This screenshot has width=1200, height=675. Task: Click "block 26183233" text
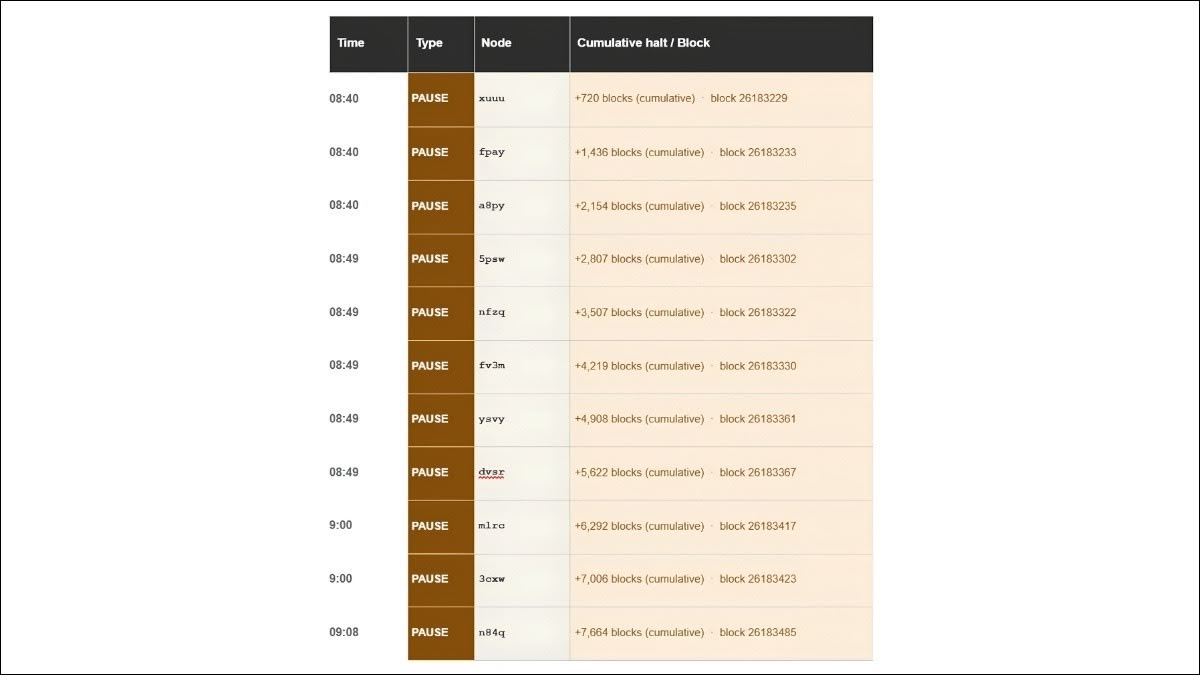[758, 153]
